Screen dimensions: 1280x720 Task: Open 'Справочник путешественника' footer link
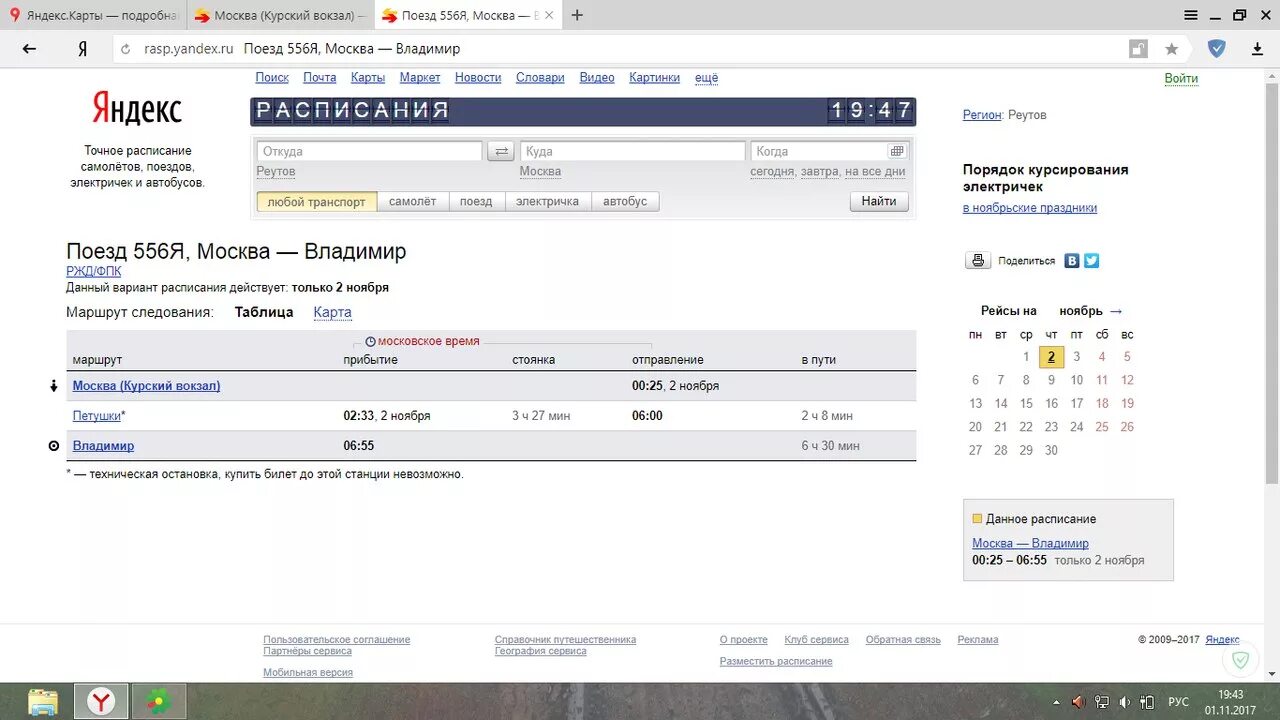(565, 640)
